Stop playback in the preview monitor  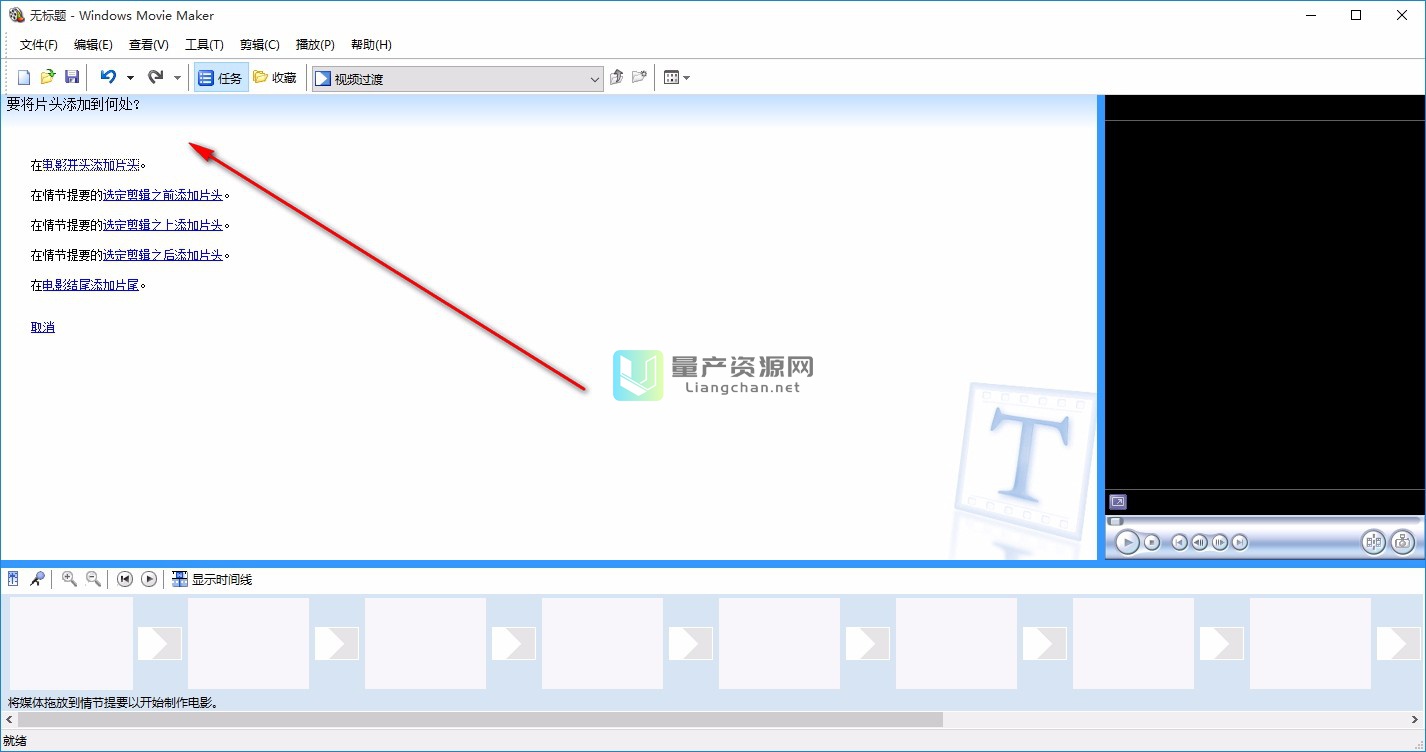(x=1152, y=542)
